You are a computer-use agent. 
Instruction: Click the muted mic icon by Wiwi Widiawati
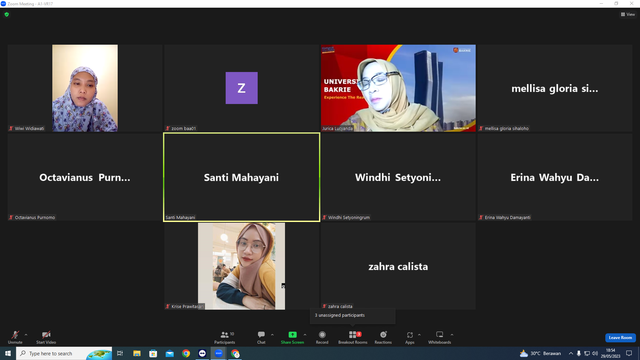point(11,128)
